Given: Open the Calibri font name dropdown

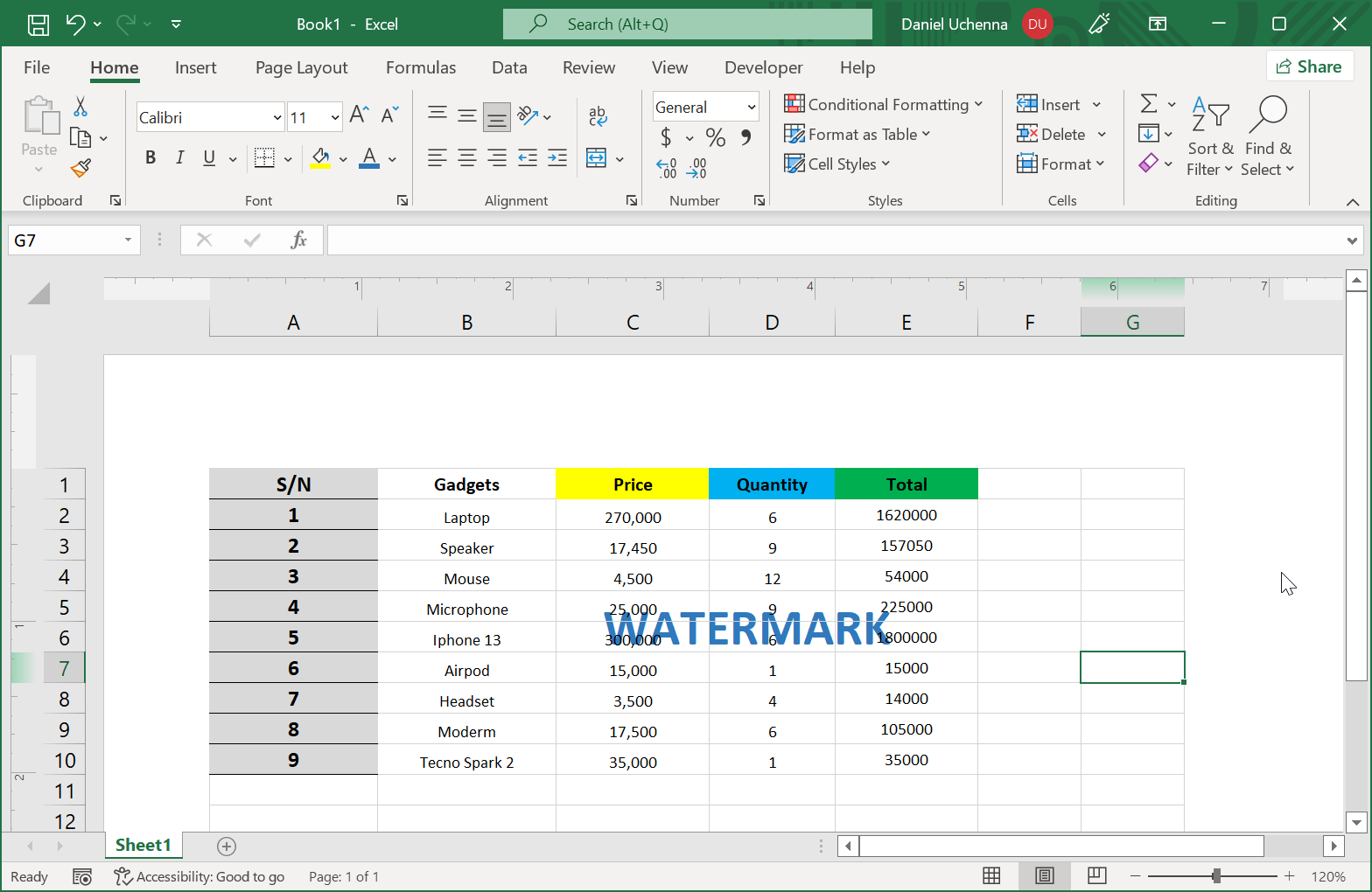Looking at the screenshot, I should click(x=210, y=117).
